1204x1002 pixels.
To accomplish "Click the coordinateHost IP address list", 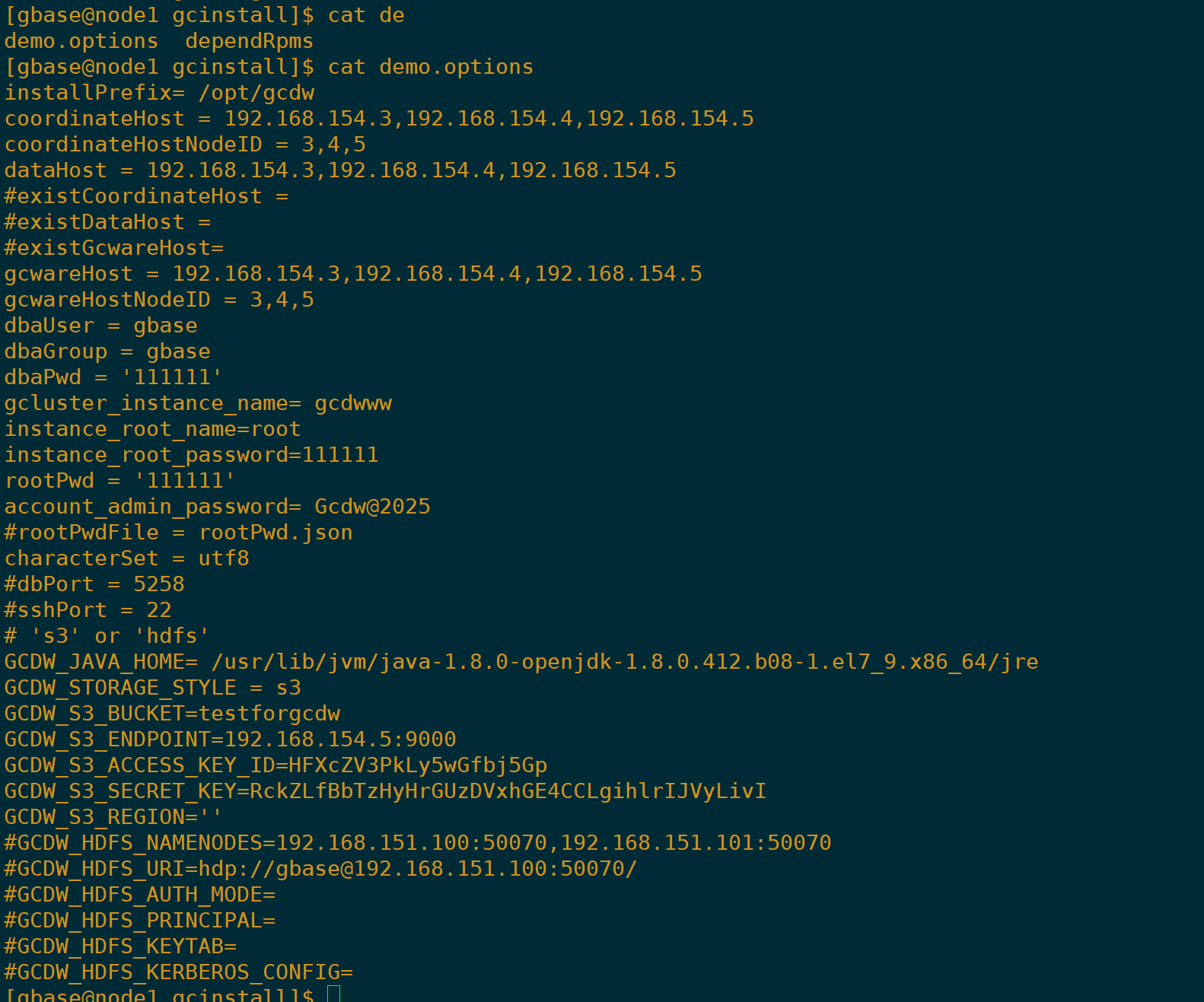I will coord(489,119).
